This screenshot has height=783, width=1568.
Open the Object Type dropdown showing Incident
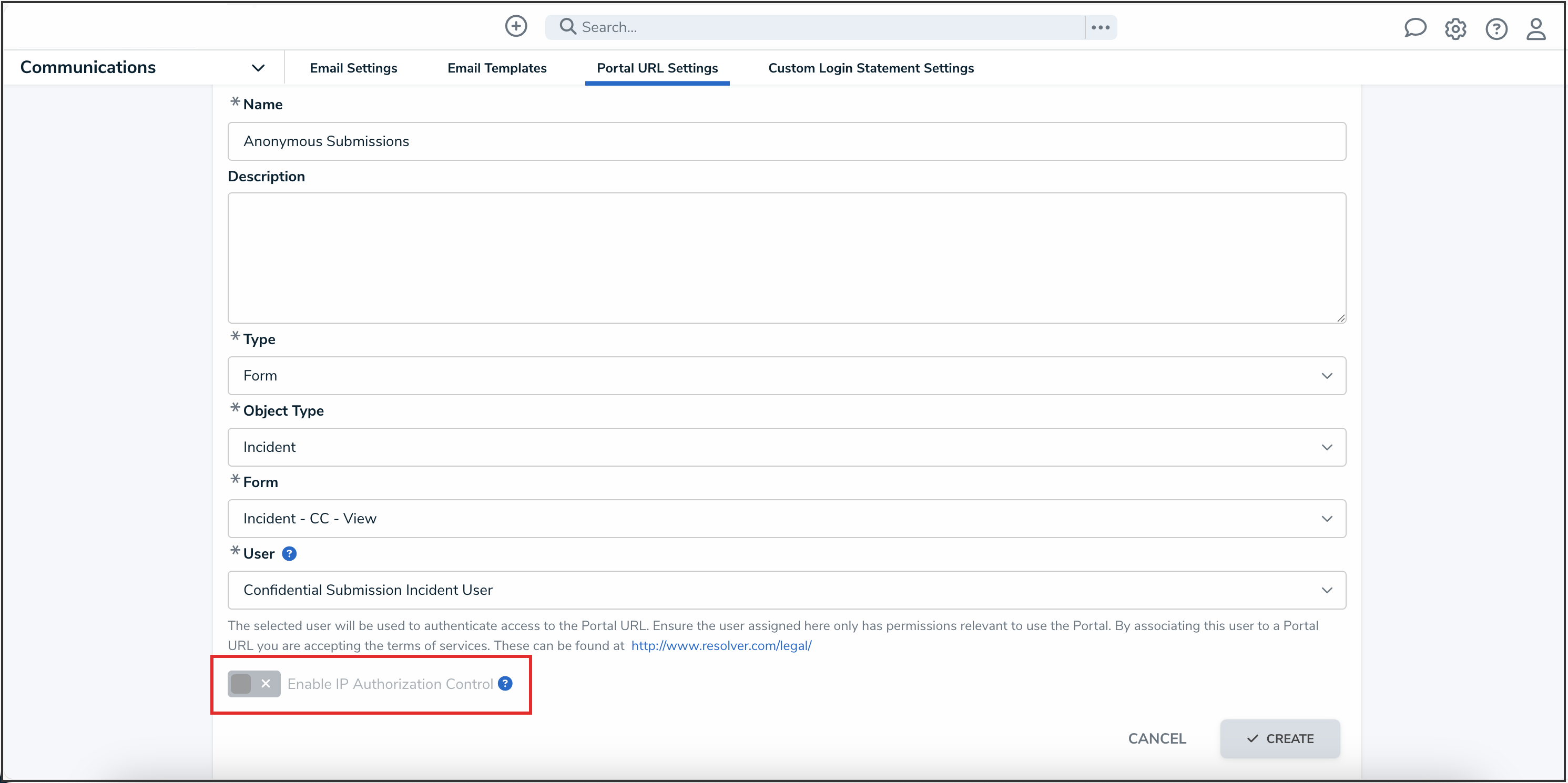tap(1328, 447)
